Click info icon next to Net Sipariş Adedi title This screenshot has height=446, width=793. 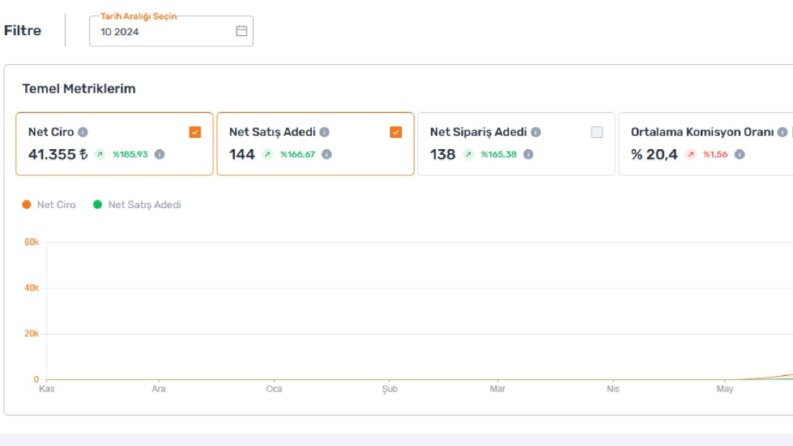pyautogui.click(x=536, y=132)
